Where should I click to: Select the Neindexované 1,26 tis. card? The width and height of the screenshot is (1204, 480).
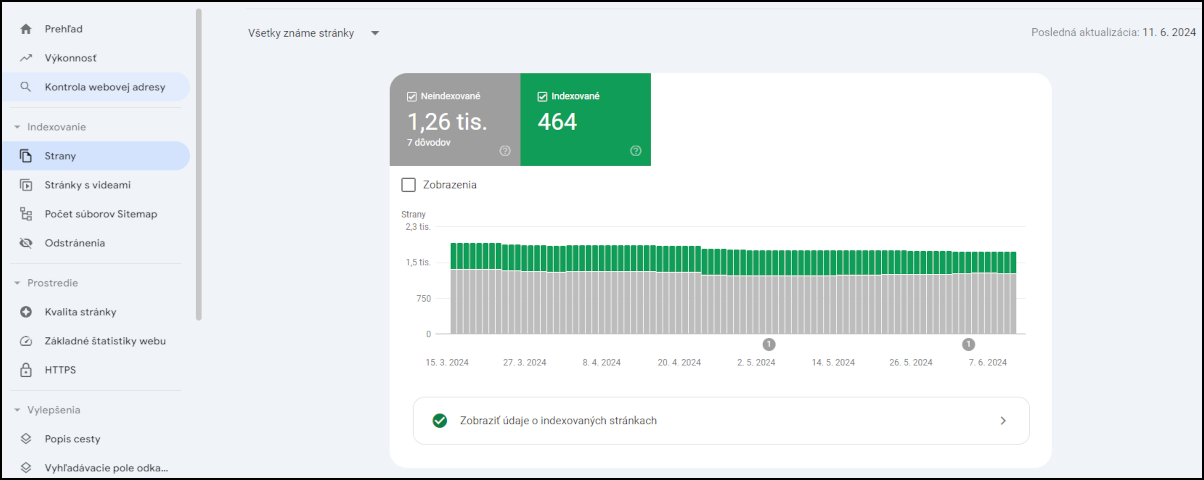[455, 119]
